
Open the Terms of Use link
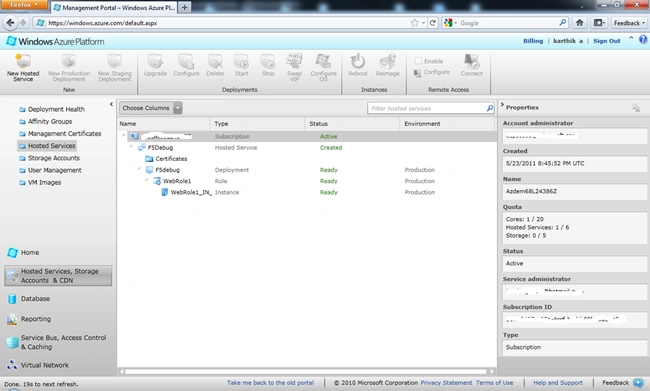pyautogui.click(x=494, y=383)
